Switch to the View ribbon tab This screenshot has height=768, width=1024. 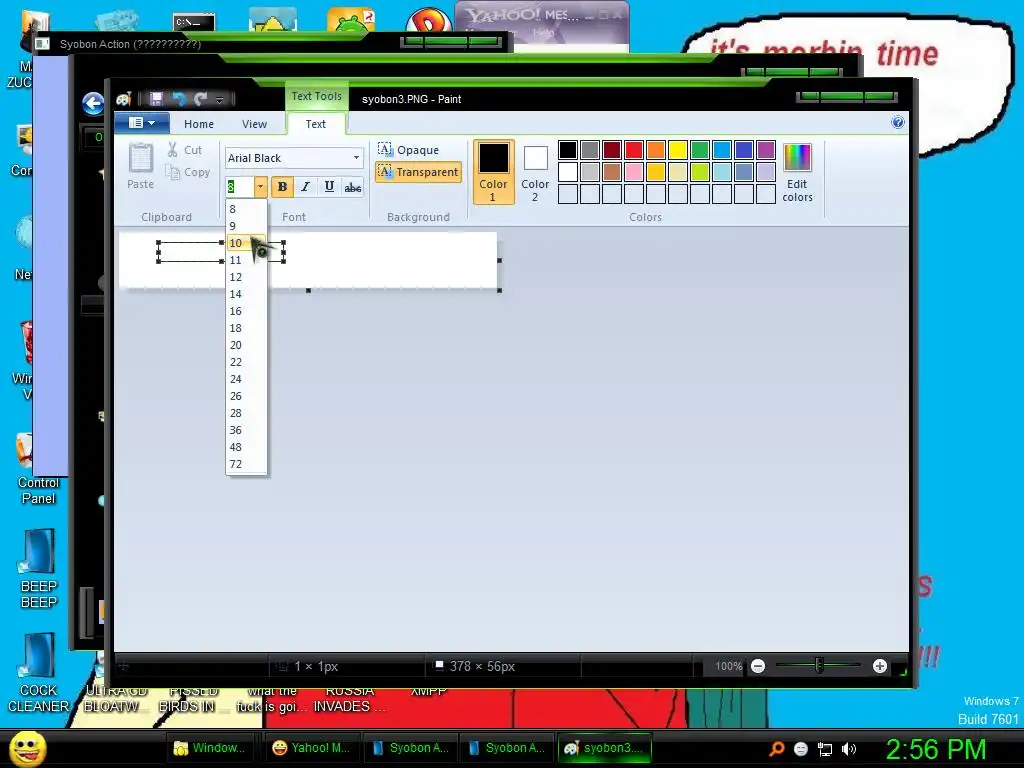(254, 123)
